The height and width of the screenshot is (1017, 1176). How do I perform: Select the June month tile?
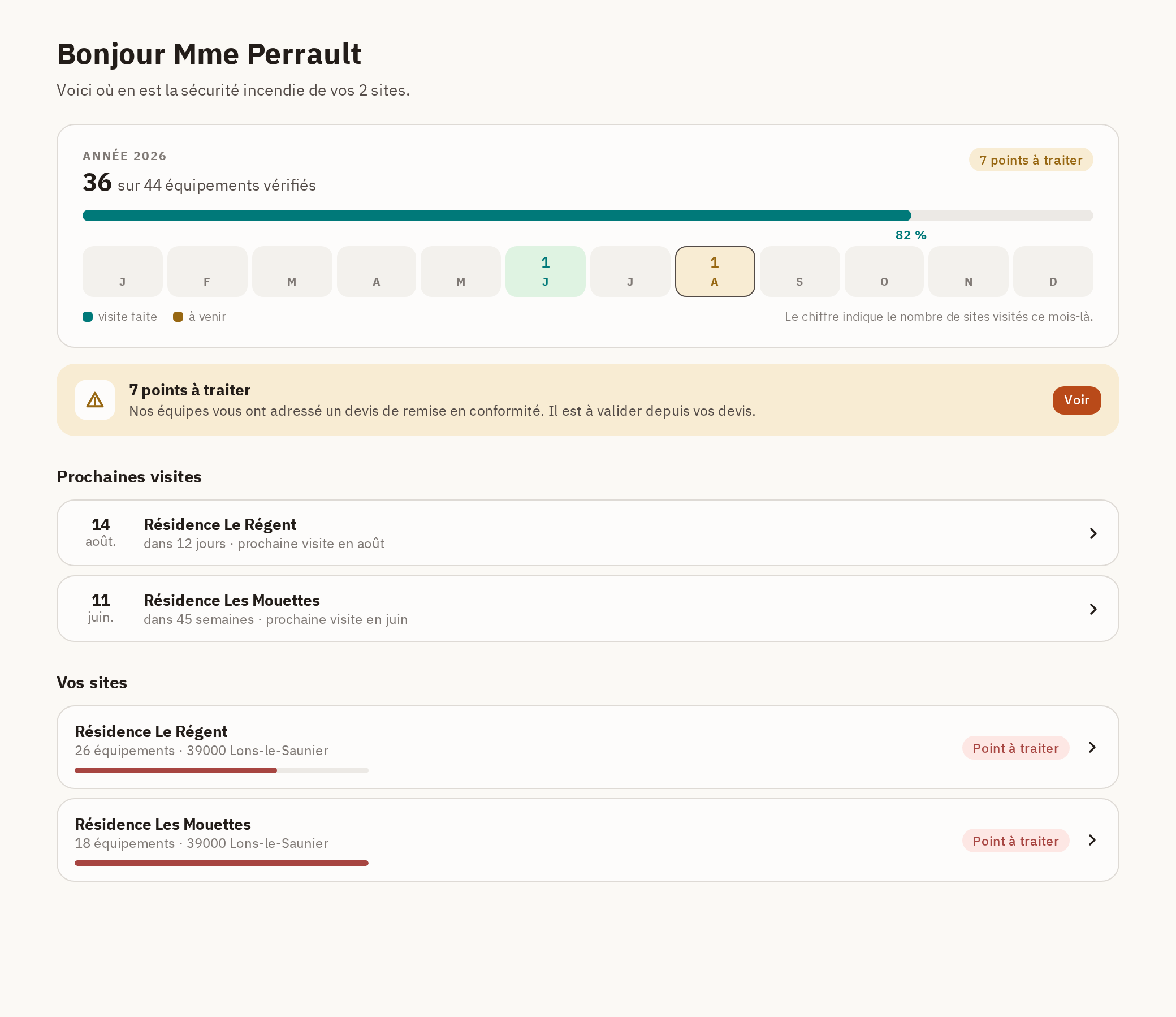[x=545, y=272]
